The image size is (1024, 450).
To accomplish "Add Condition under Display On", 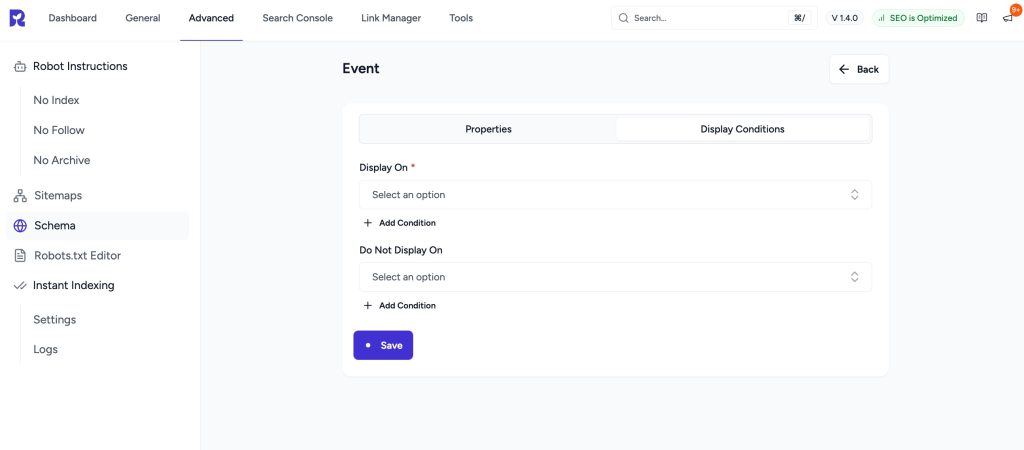I will click(400, 223).
